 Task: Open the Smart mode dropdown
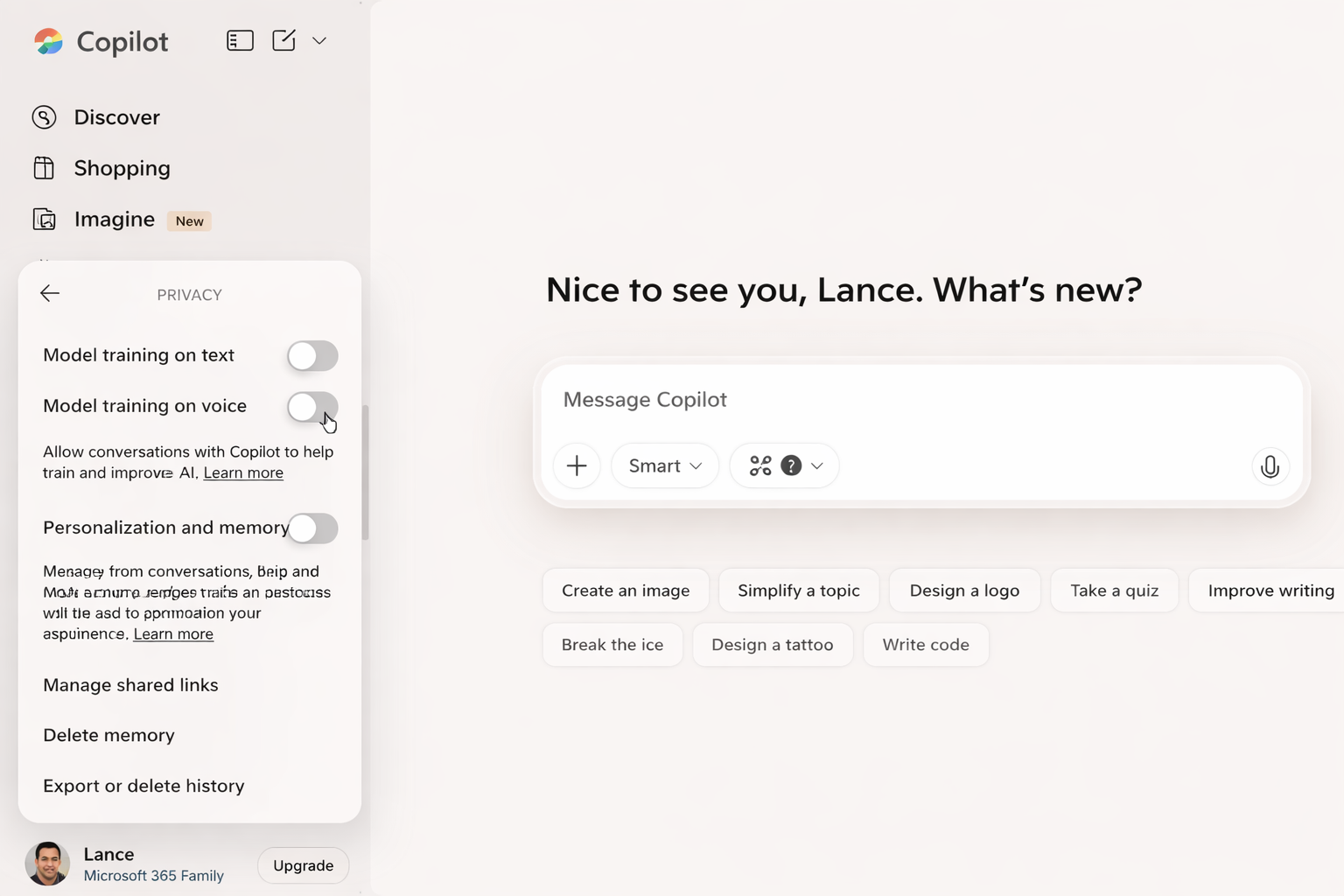coord(665,465)
